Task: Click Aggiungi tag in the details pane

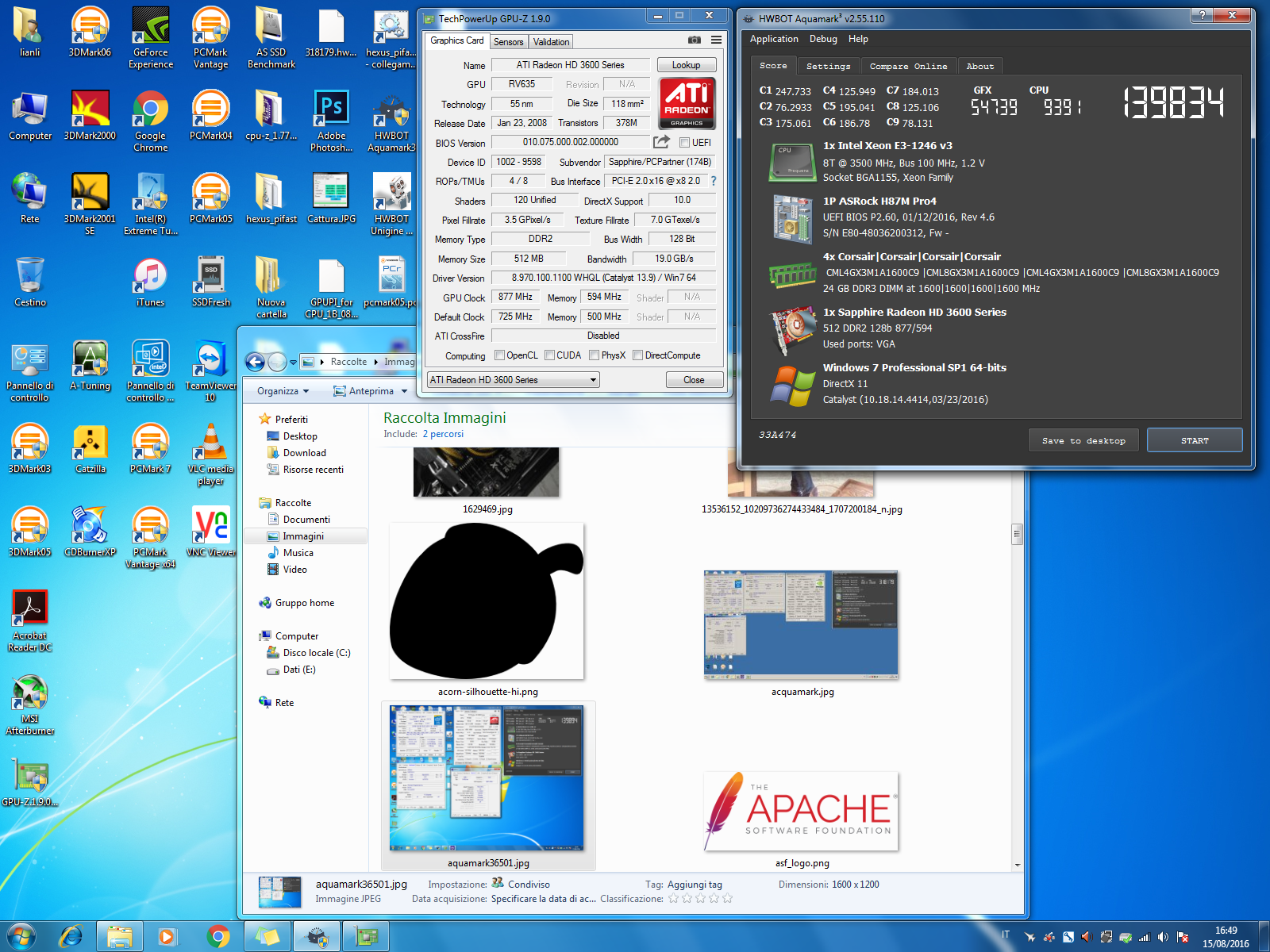Action: pyautogui.click(x=695, y=885)
